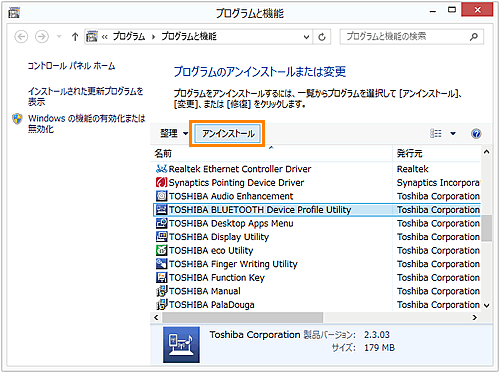500x373 pixels.
Task: Click Synaptics Incorpora publisher cell
Action: [438, 183]
